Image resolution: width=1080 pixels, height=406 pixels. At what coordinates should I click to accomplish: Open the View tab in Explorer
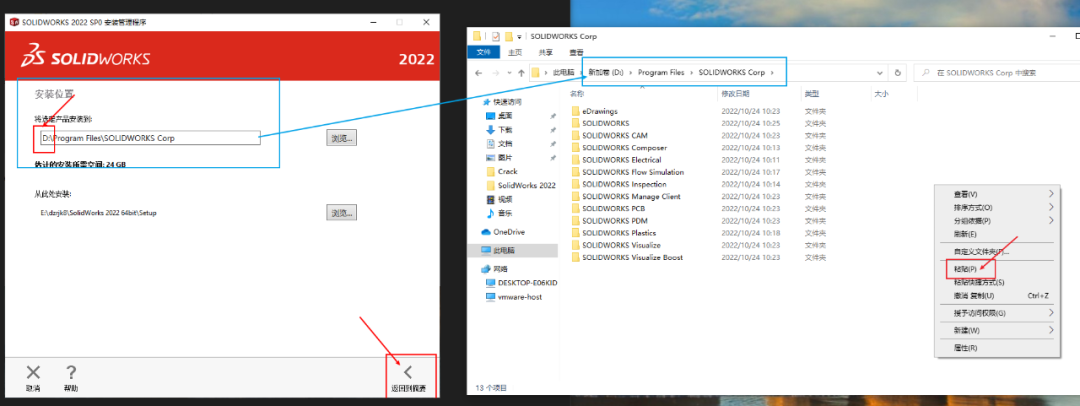(576, 52)
